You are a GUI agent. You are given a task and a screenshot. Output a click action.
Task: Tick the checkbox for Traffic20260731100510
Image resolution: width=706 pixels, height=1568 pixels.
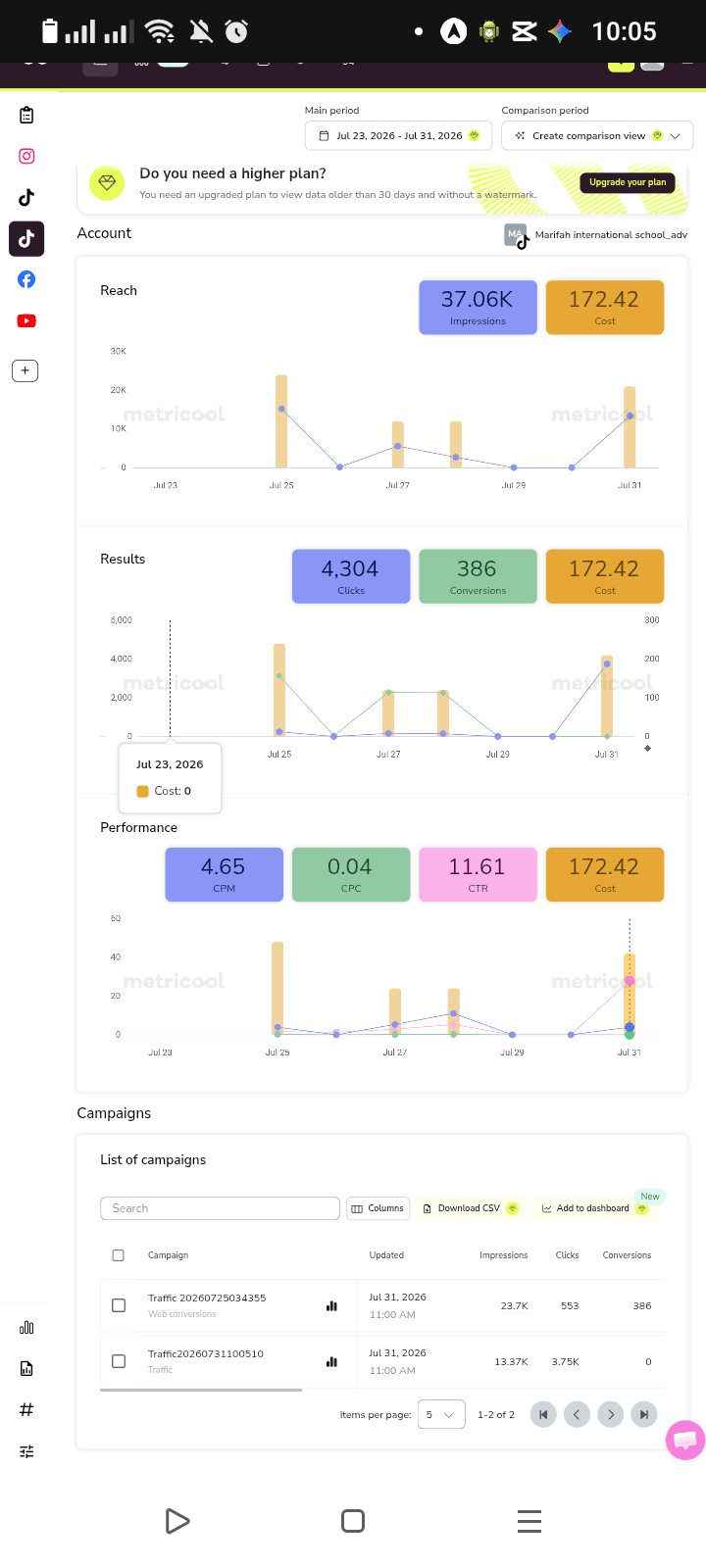tap(119, 1361)
